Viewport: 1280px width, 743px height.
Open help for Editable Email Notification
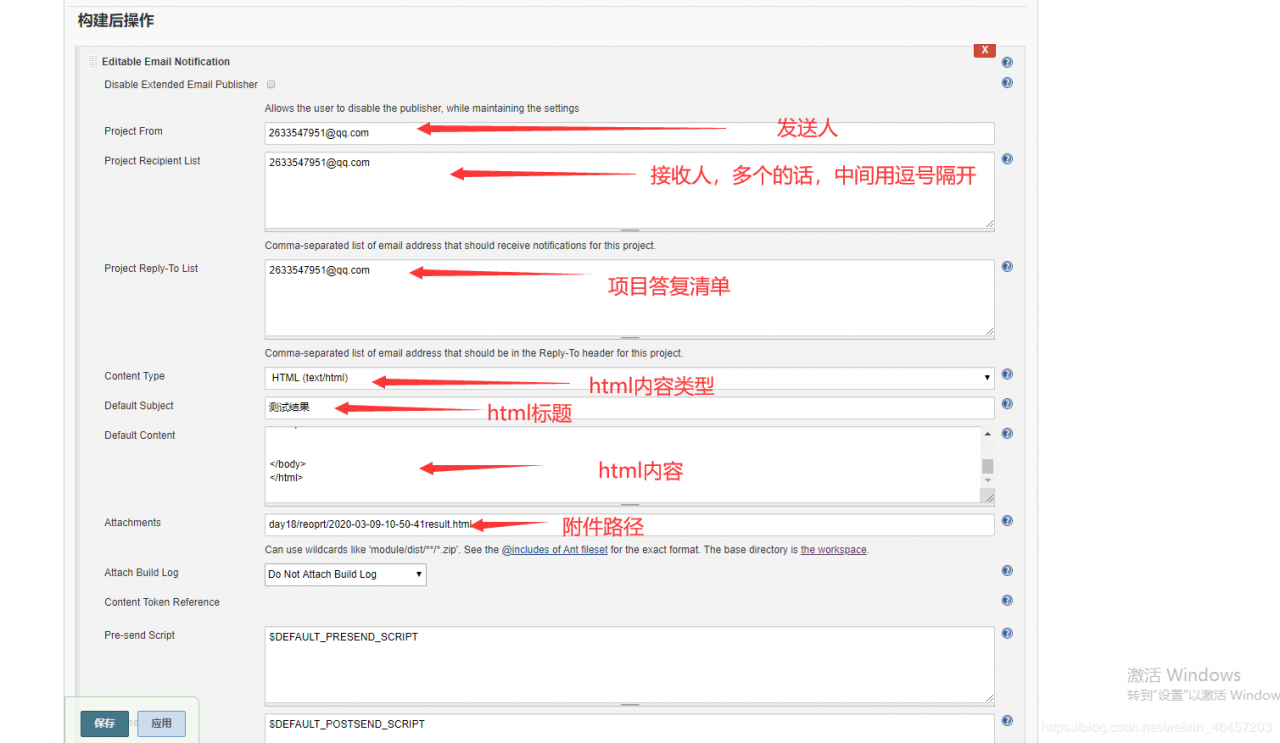click(1007, 62)
